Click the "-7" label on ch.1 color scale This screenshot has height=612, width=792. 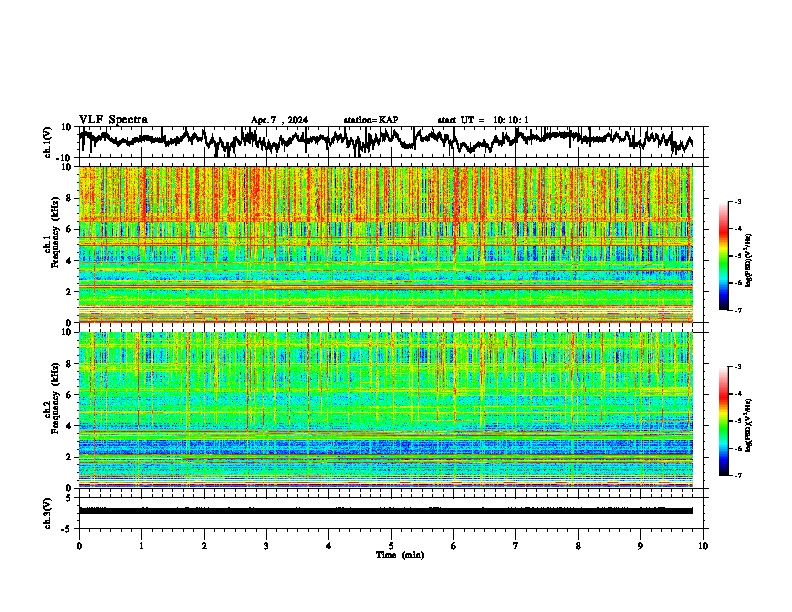[x=738, y=310]
